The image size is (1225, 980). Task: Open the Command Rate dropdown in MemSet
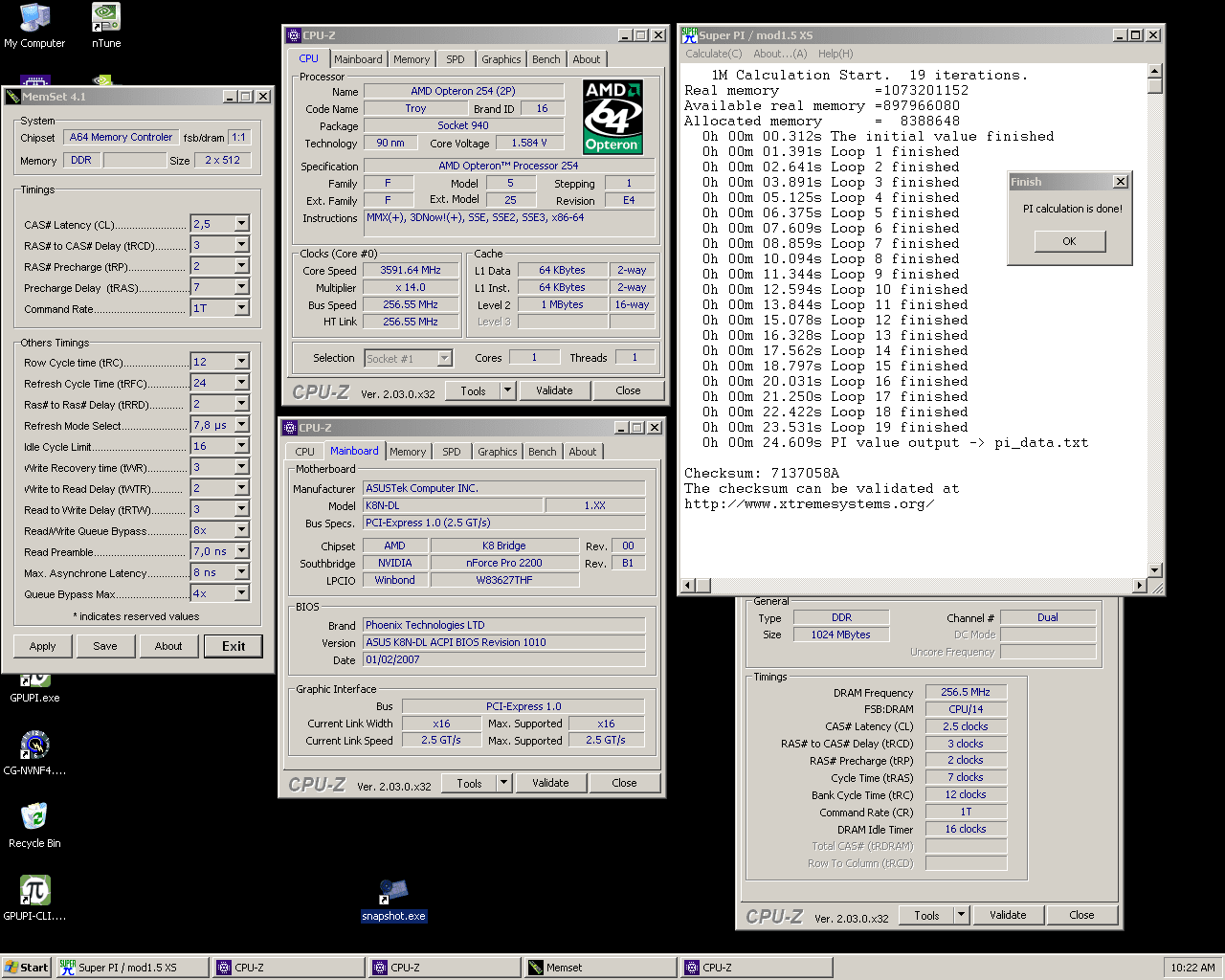(241, 308)
